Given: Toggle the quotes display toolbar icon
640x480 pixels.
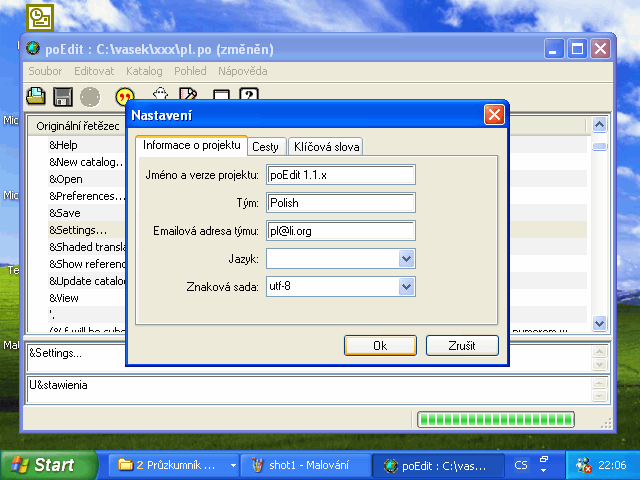Looking at the screenshot, I should pyautogui.click(x=125, y=97).
